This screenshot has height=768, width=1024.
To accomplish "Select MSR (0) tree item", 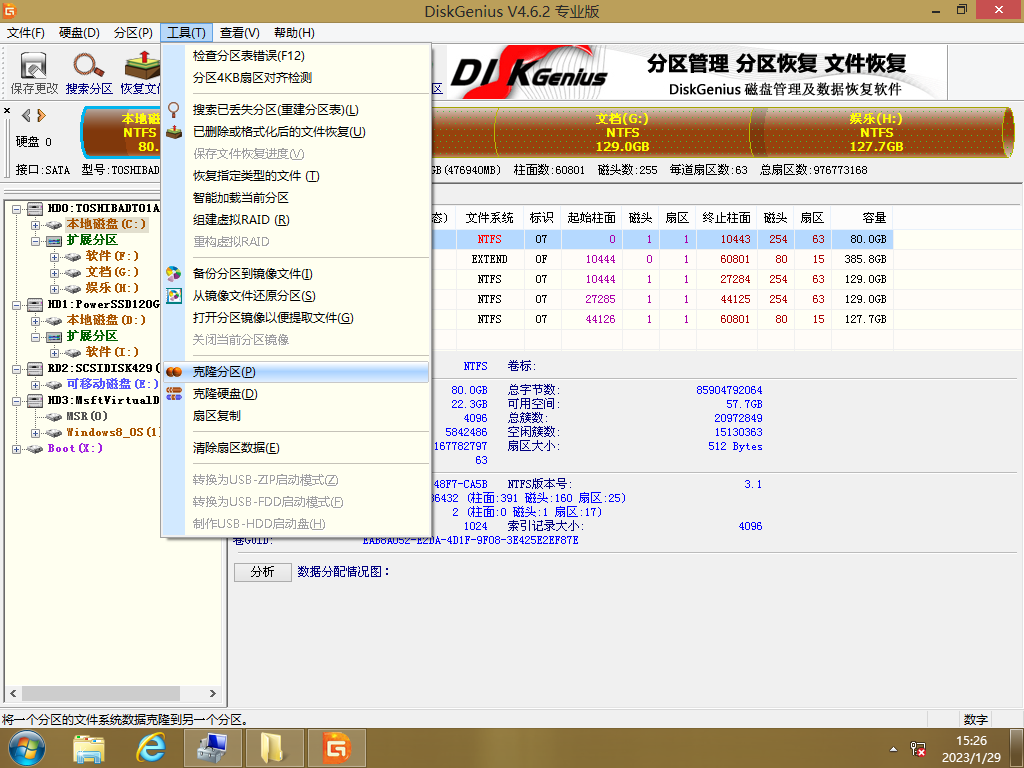I will point(86,416).
